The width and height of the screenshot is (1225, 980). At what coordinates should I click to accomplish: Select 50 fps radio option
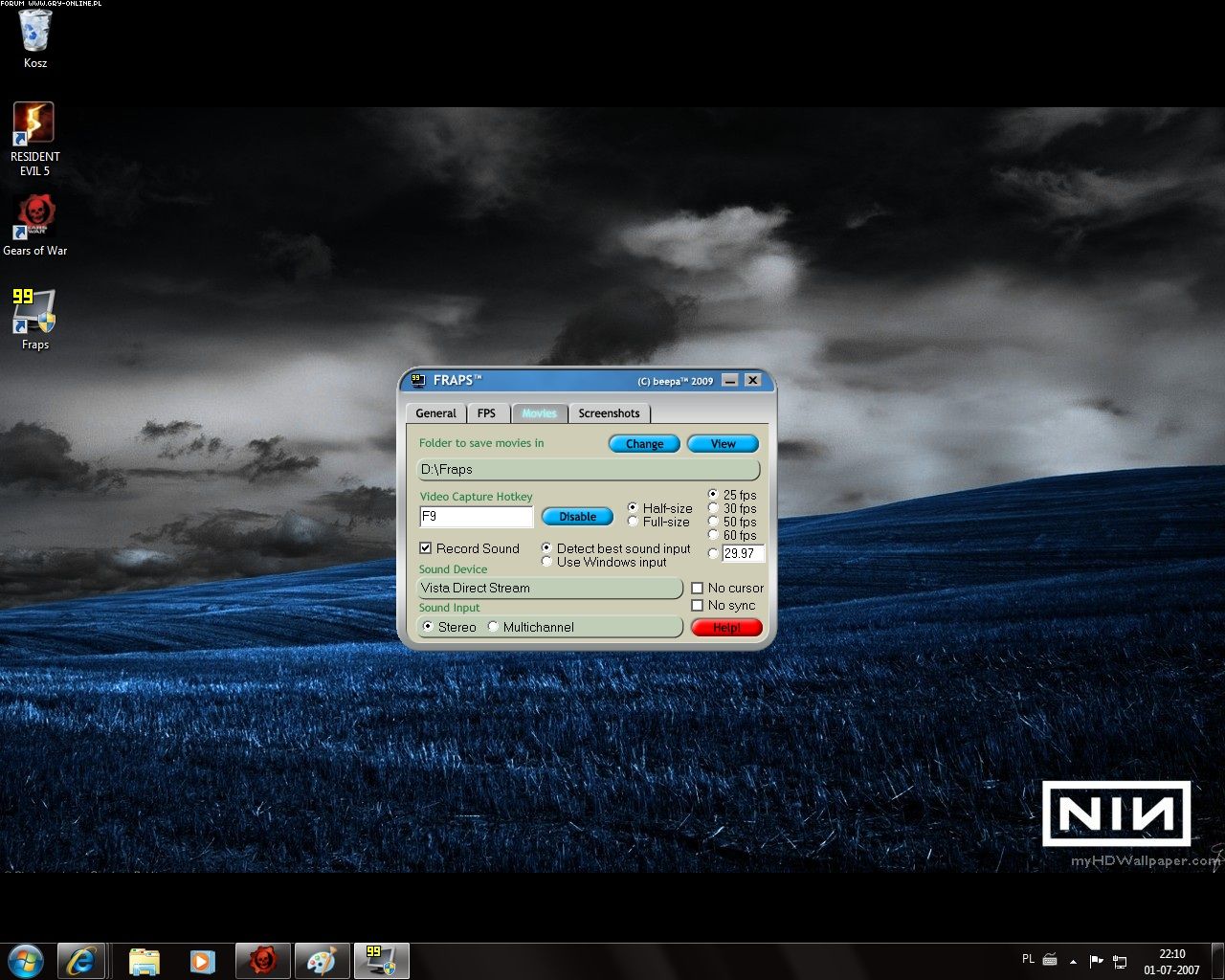pyautogui.click(x=732, y=522)
